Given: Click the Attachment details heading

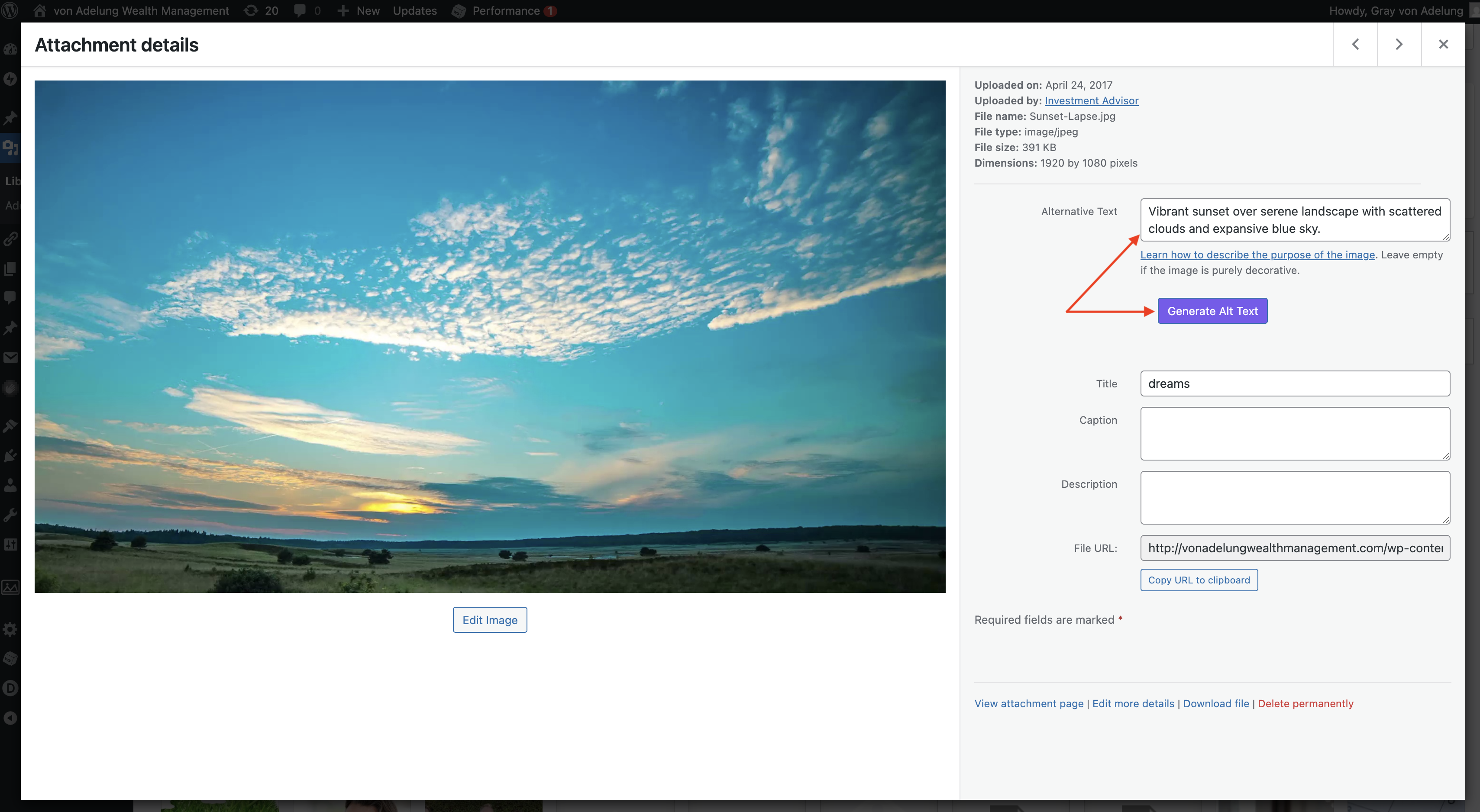Looking at the screenshot, I should click(116, 45).
